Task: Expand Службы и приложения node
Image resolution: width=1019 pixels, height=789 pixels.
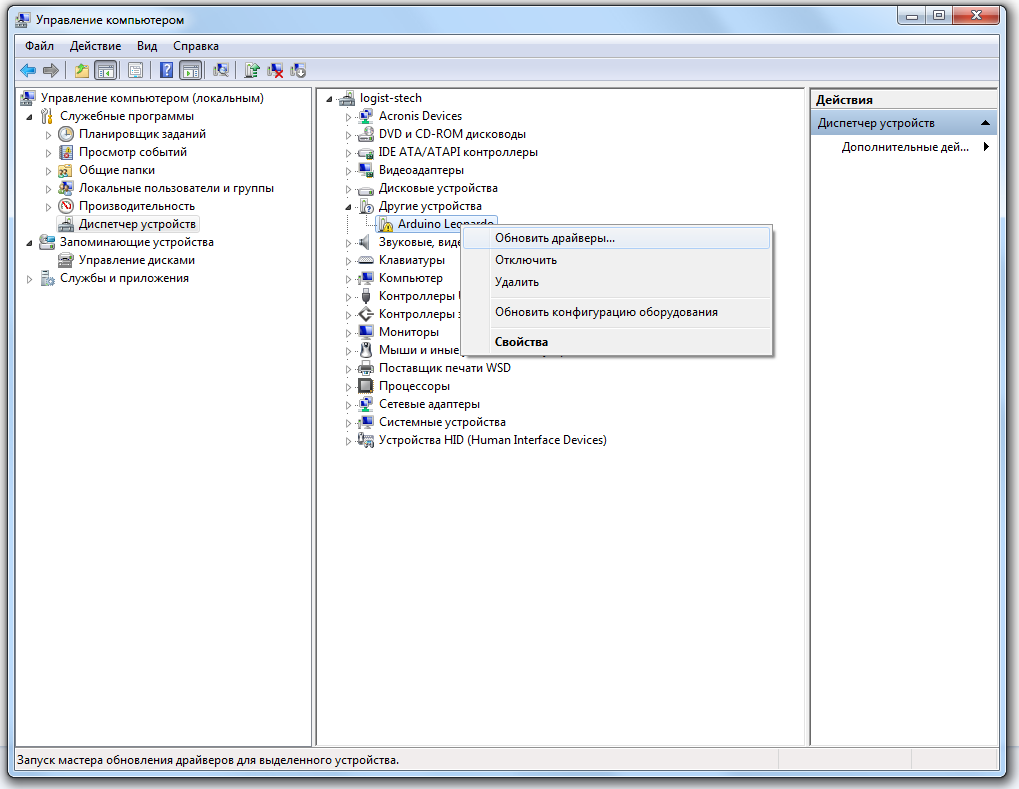Action: [x=30, y=279]
